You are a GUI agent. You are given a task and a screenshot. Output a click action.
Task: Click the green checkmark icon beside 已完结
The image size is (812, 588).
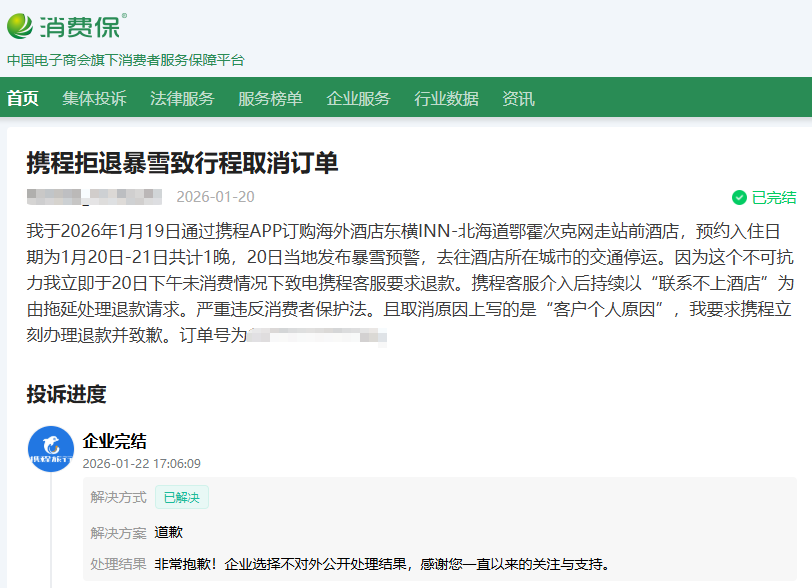(x=739, y=197)
